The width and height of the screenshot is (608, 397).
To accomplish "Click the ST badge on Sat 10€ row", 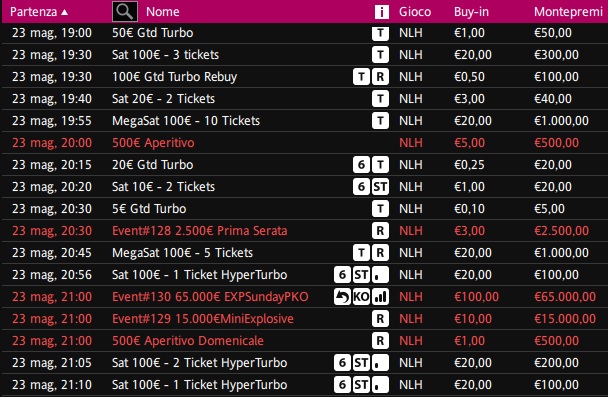I will point(380,186).
